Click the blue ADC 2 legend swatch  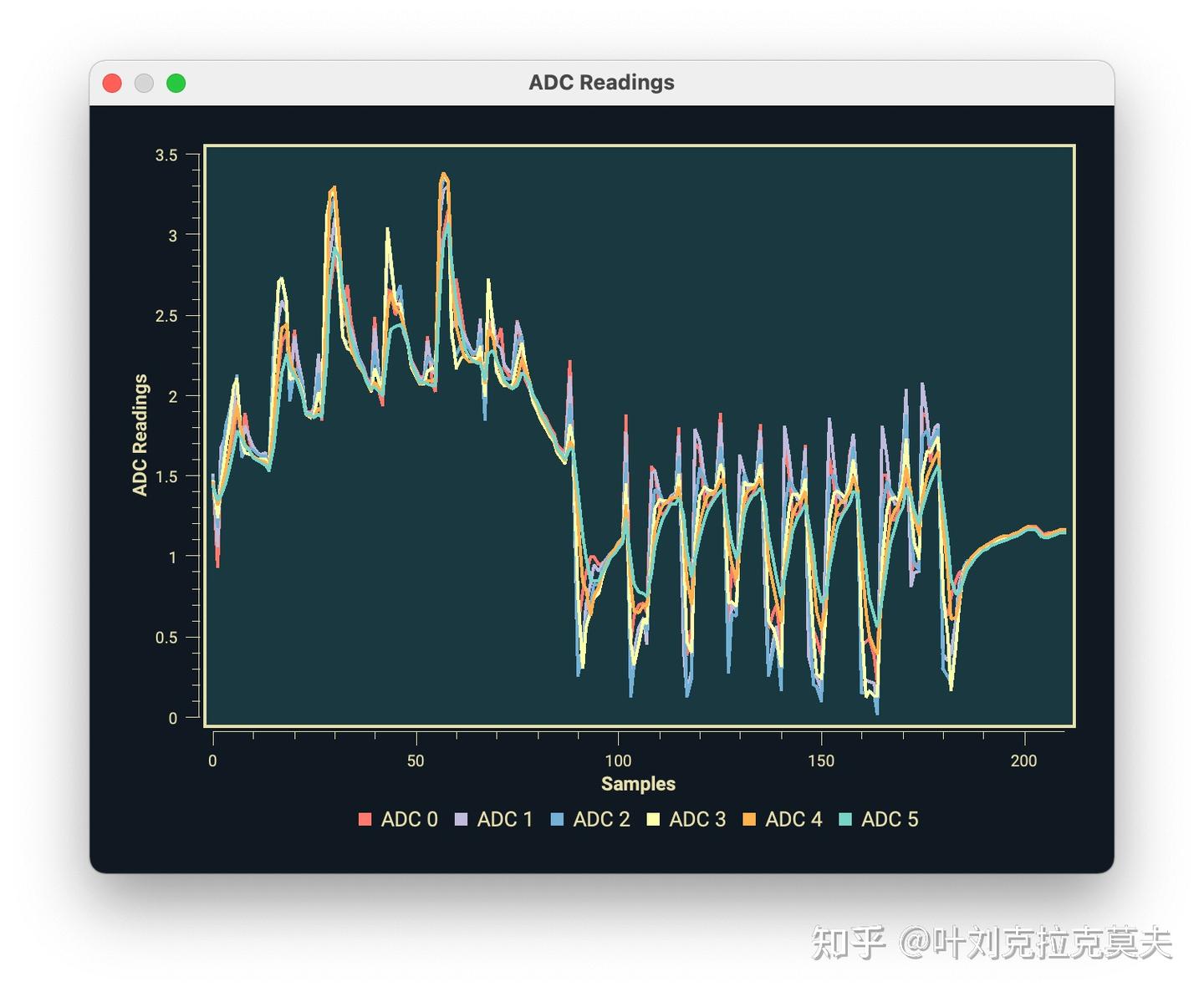[557, 819]
